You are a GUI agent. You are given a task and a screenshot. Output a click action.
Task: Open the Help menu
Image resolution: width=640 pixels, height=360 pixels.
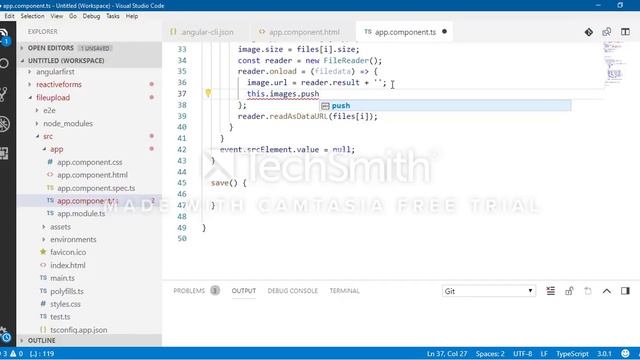pyautogui.click(x=131, y=16)
